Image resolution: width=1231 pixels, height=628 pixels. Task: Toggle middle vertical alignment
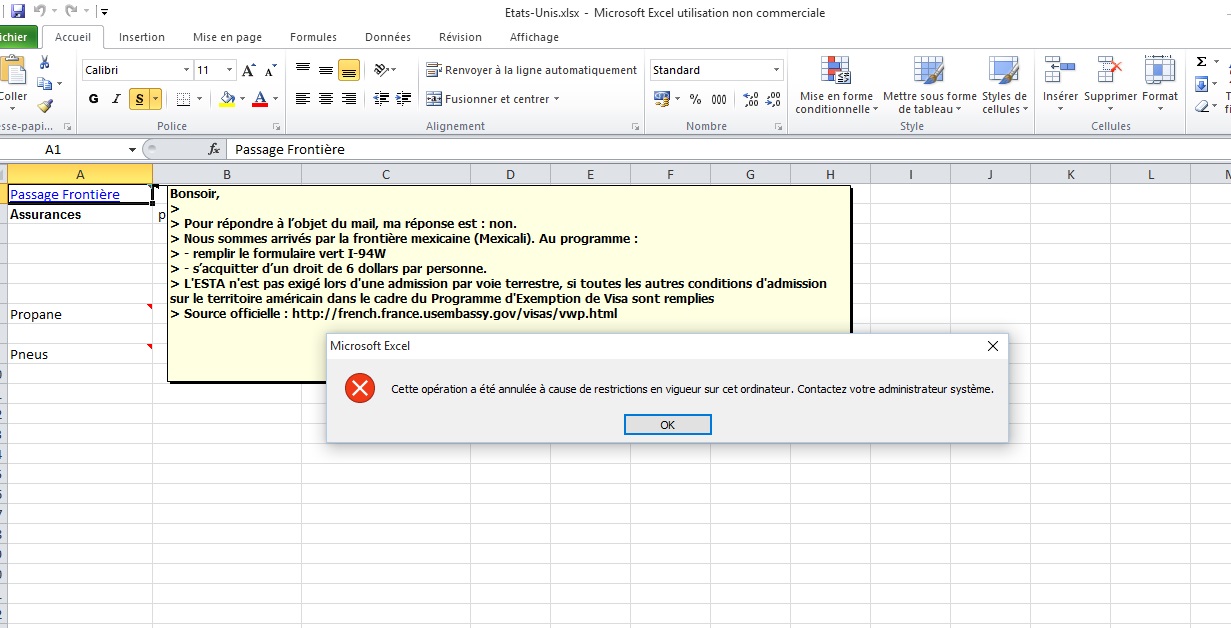coord(326,70)
